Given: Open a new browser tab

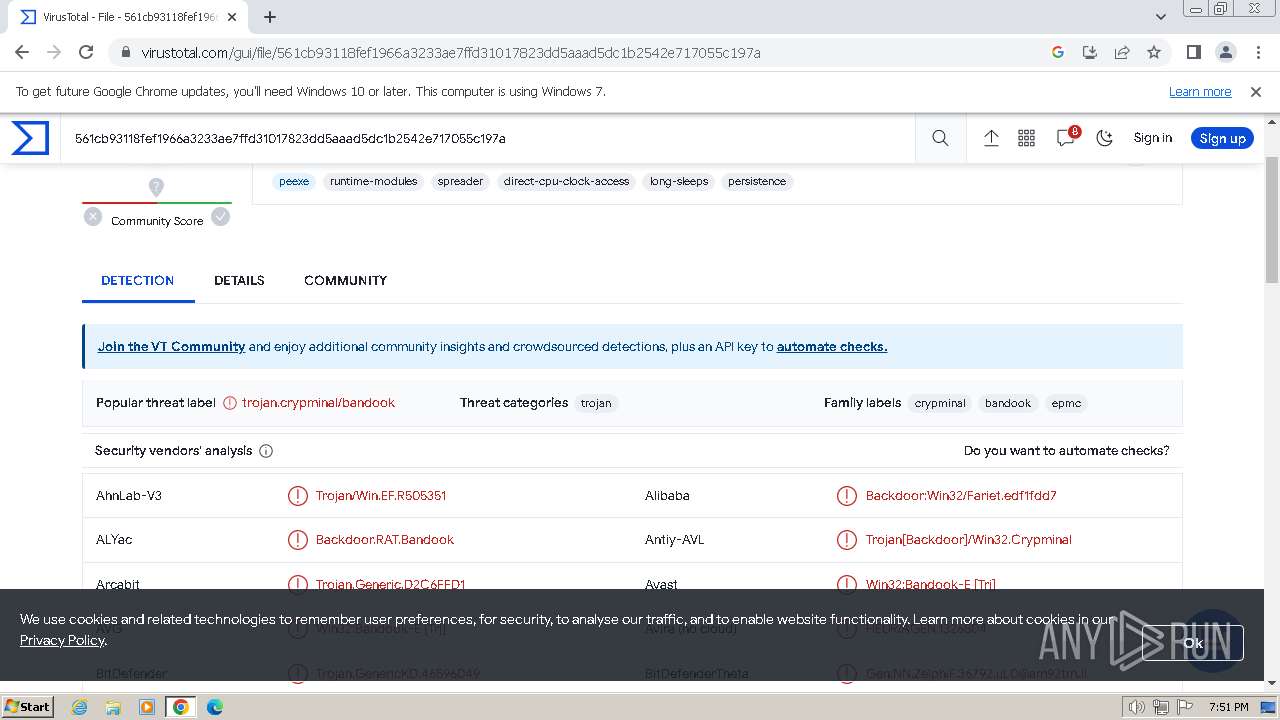Looking at the screenshot, I should coord(270,17).
